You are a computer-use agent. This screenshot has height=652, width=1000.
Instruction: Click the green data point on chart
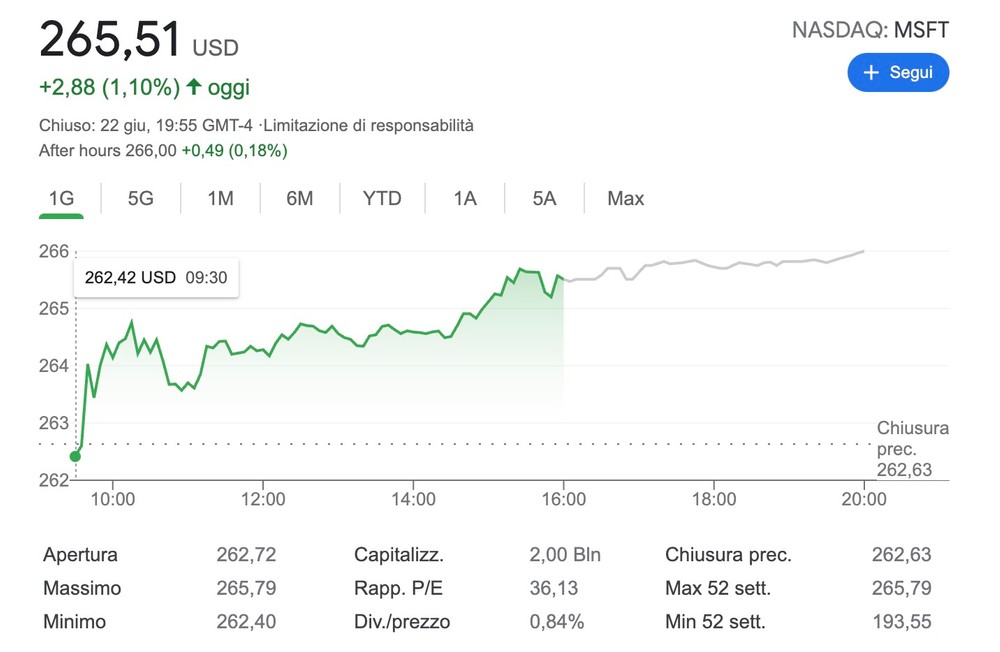click(x=75, y=457)
